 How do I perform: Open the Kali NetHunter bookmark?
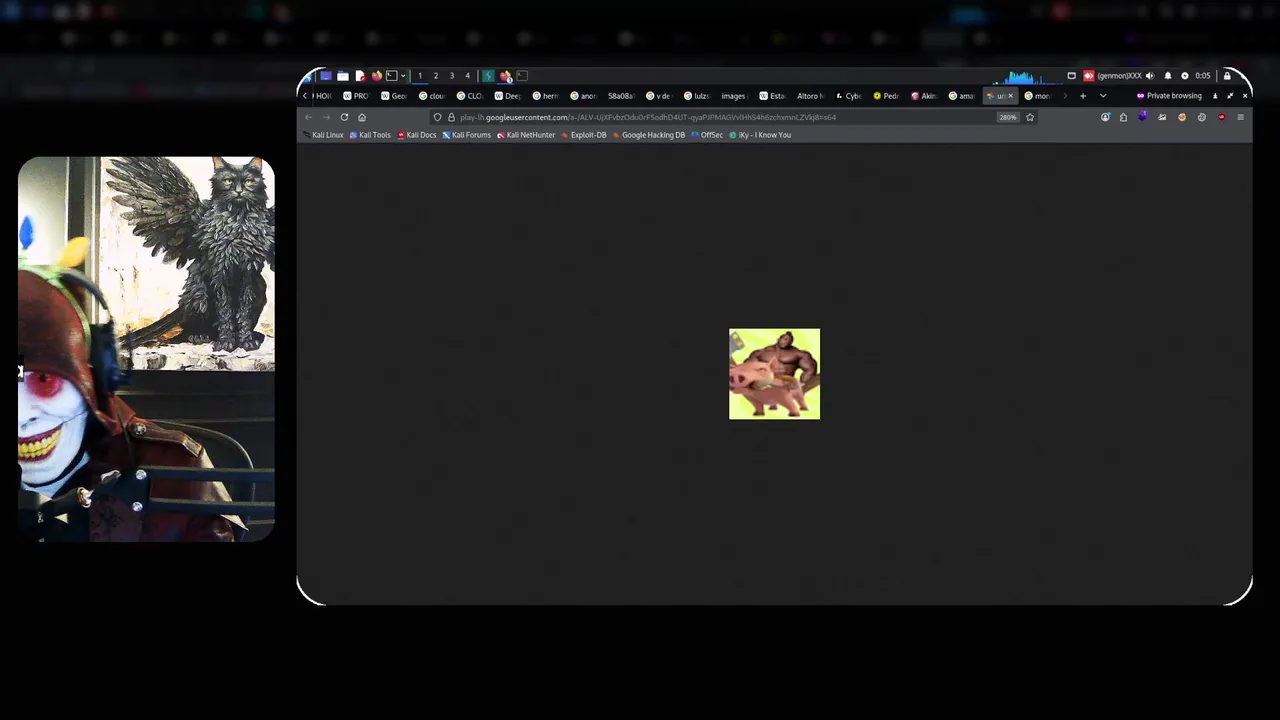point(526,135)
